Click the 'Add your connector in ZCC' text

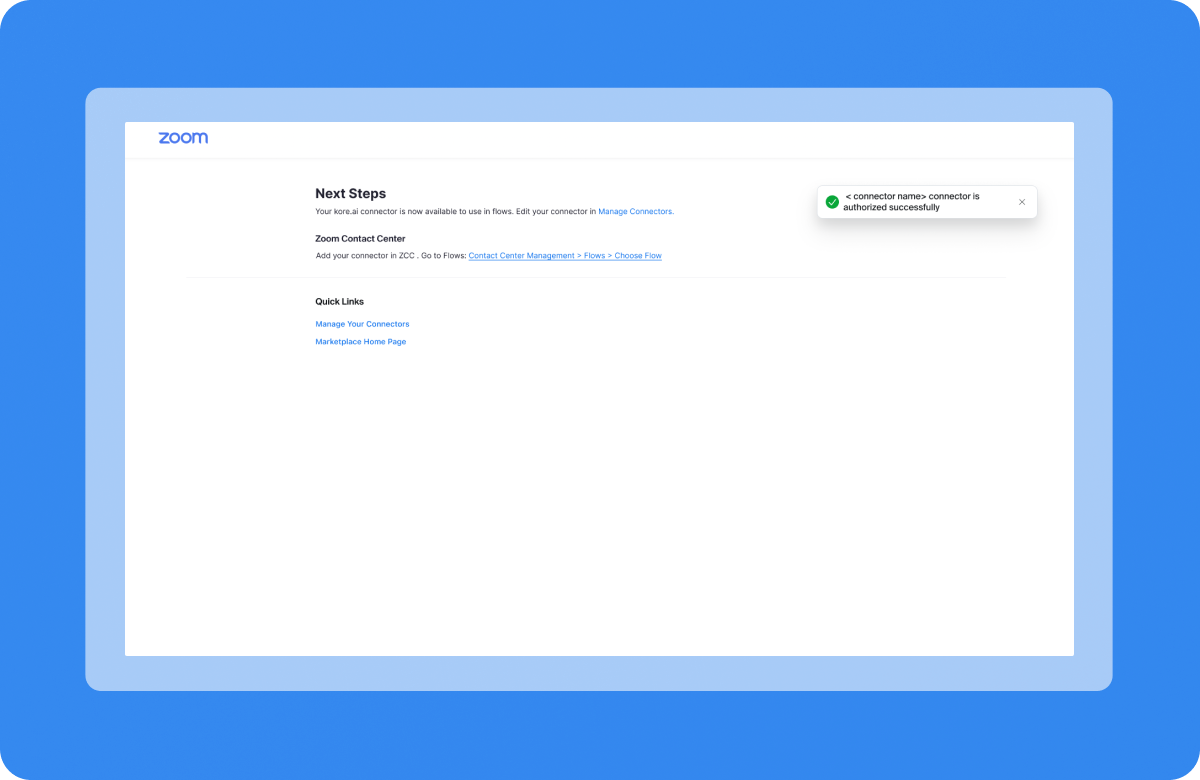(365, 256)
